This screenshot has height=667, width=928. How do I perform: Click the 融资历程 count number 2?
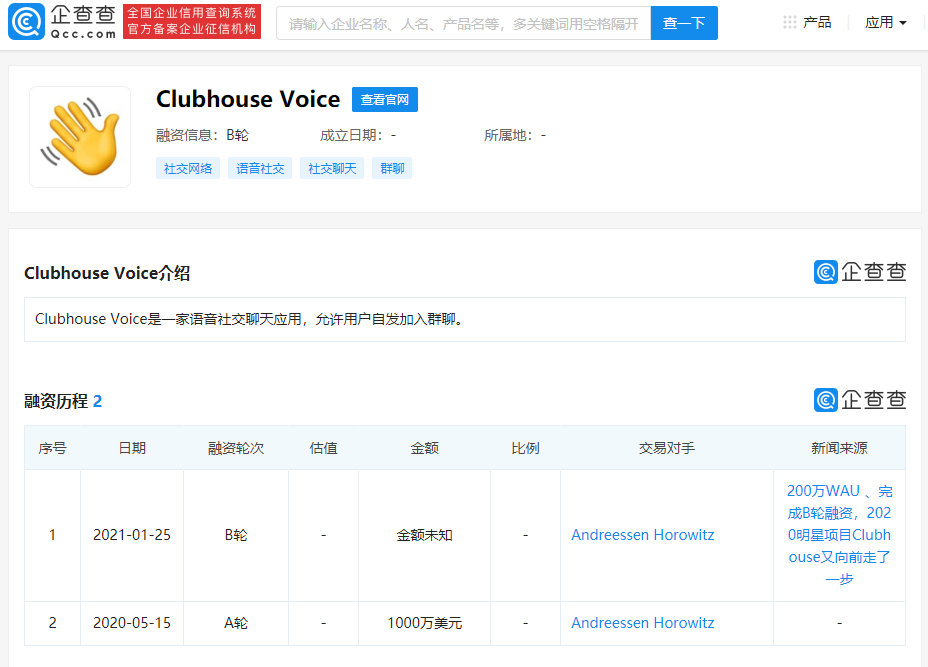click(98, 401)
